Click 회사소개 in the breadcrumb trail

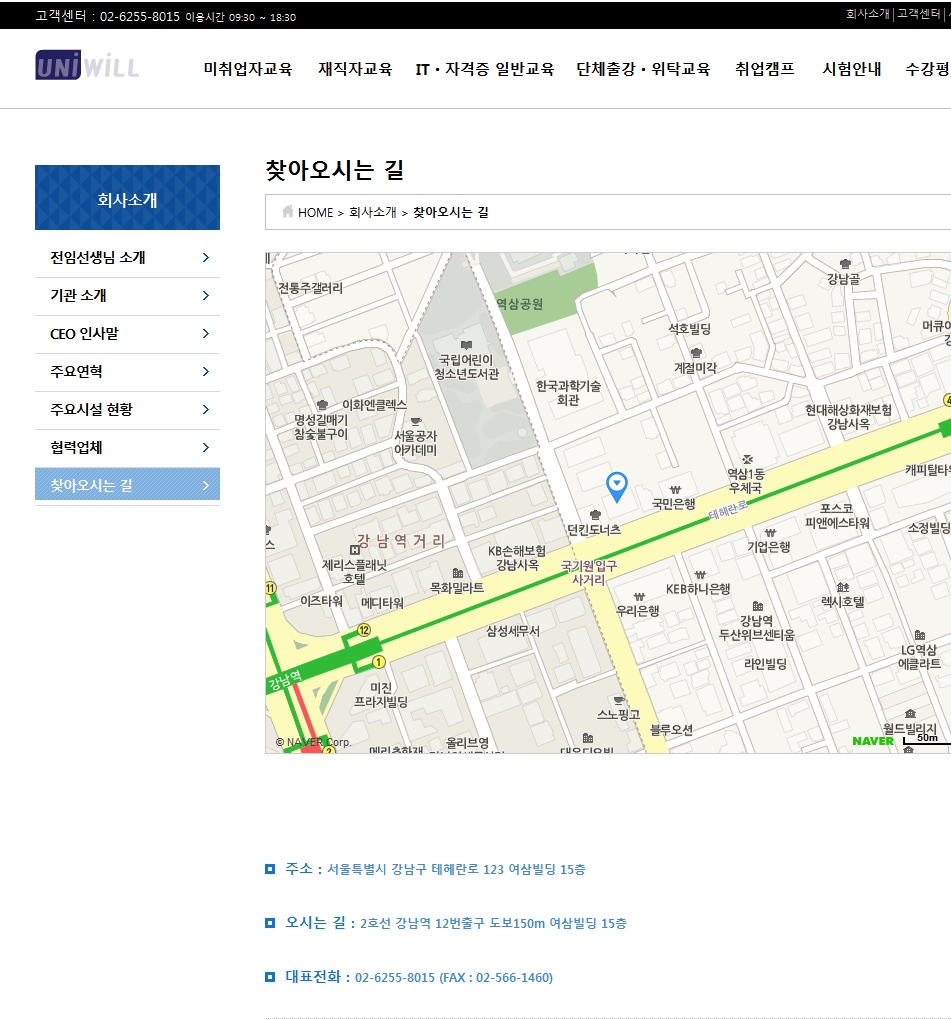(373, 212)
